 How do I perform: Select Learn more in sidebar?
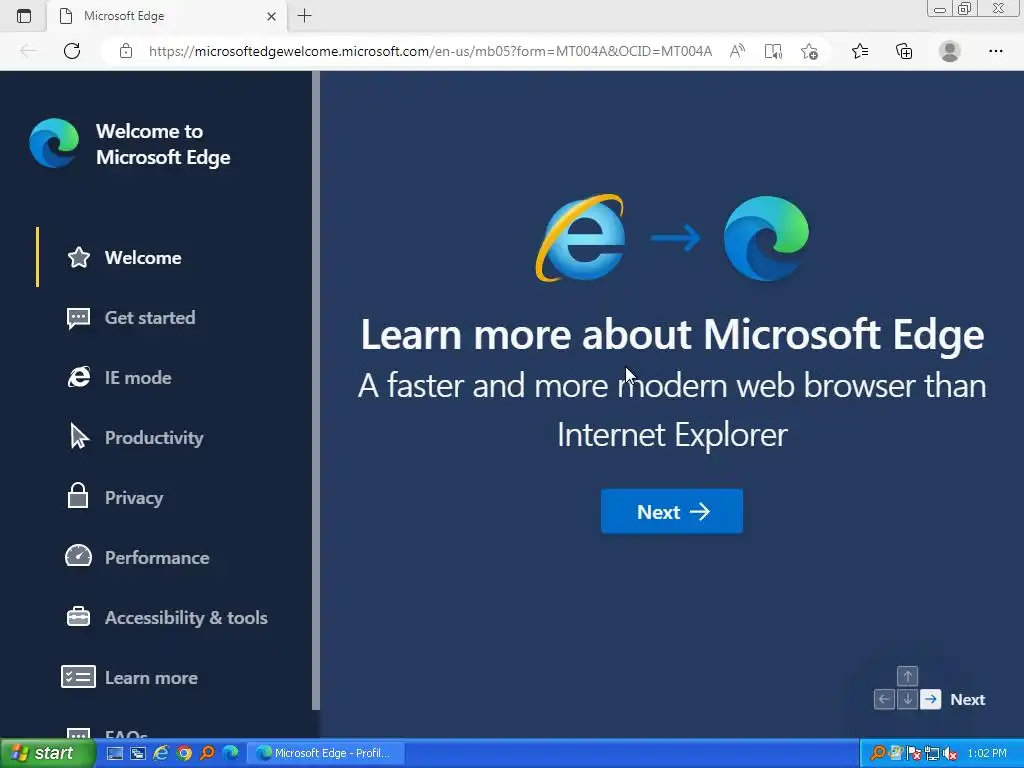point(151,679)
